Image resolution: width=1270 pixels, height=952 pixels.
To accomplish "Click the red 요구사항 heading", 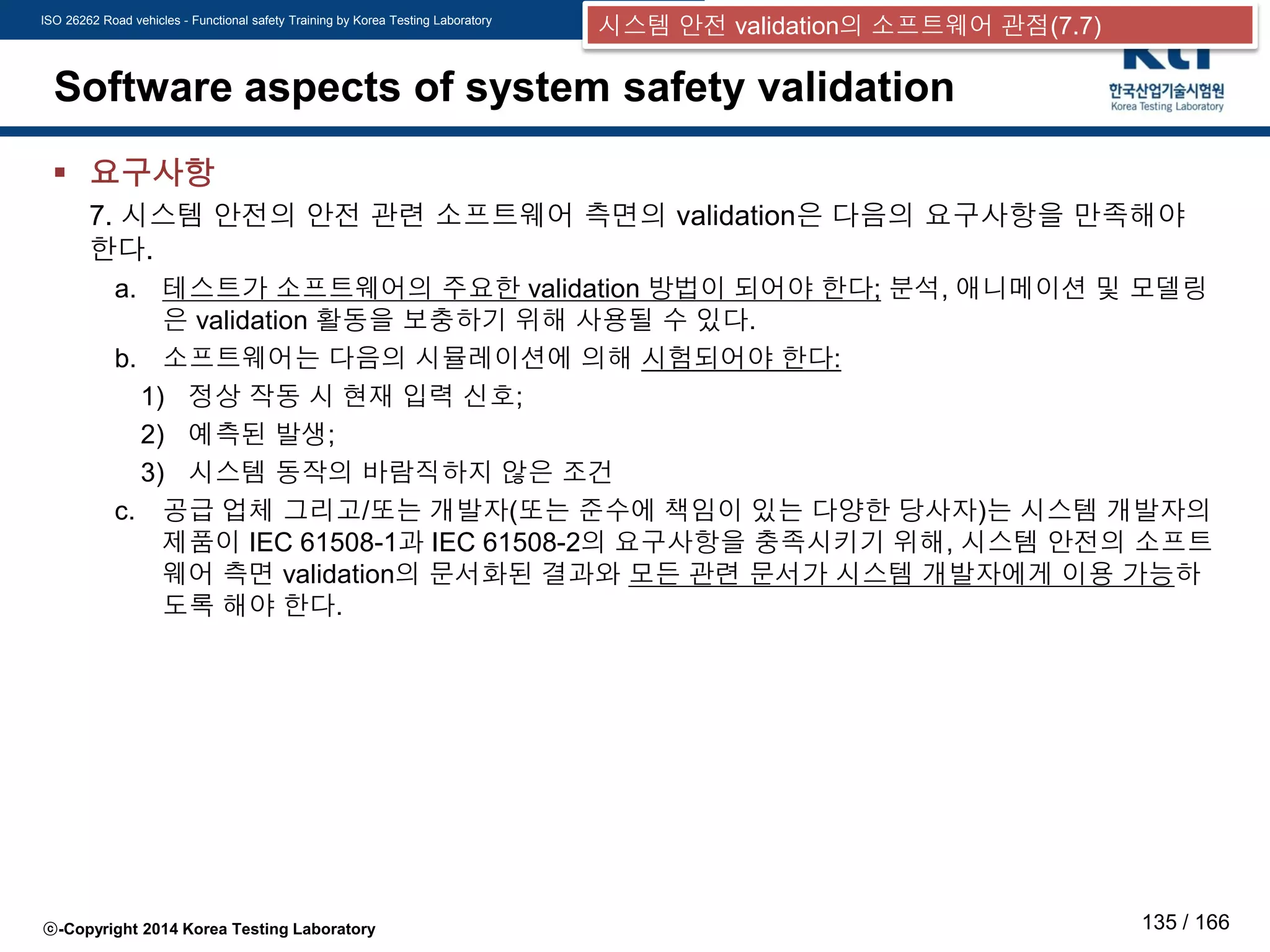I will [x=153, y=172].
